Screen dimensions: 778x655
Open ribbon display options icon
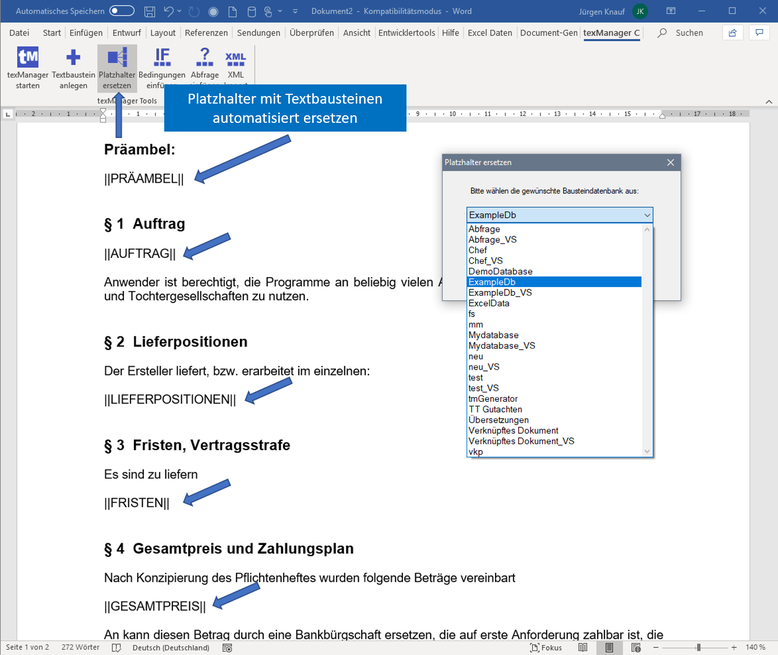point(671,11)
